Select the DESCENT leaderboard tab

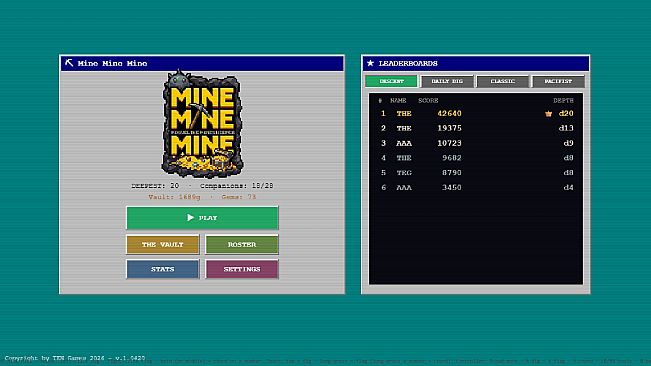tap(391, 81)
